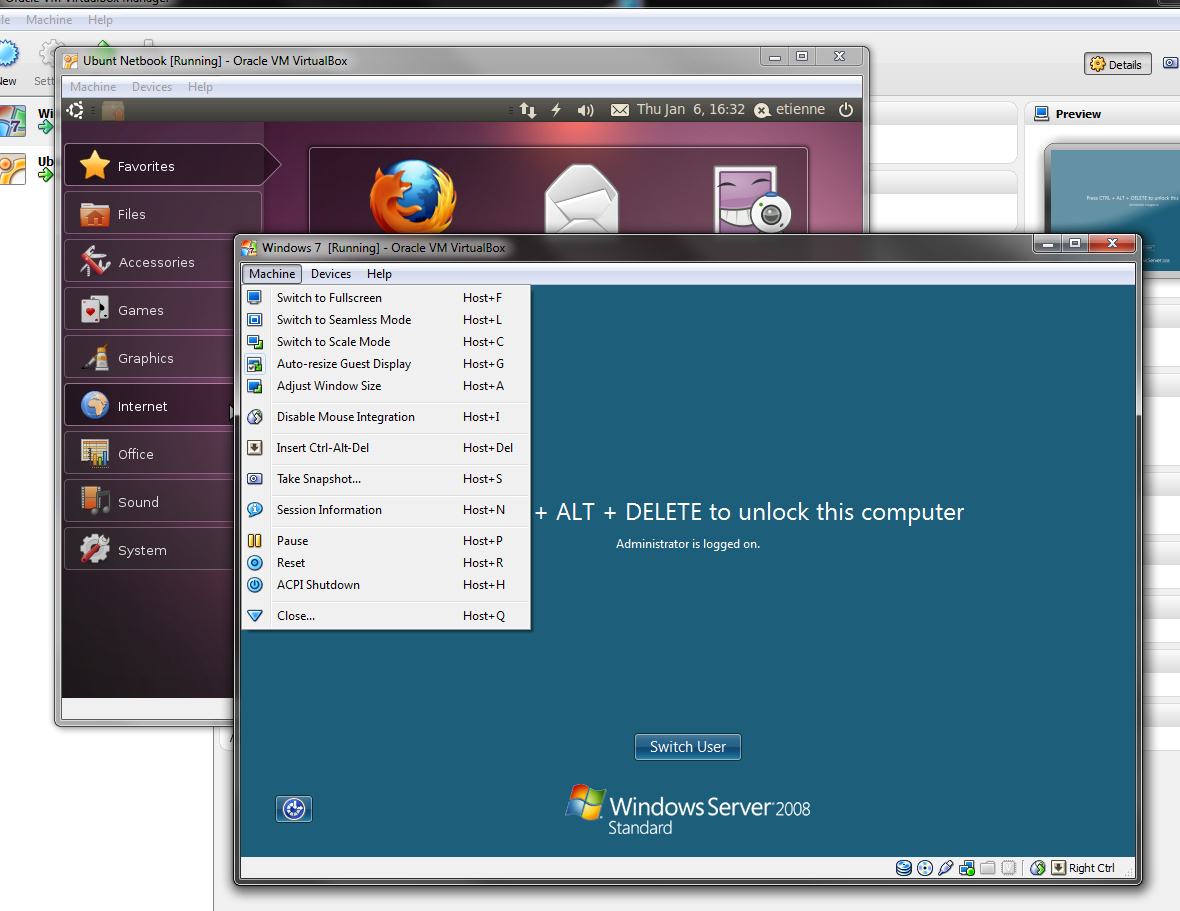Launch the mail envelope app in Ubuntu favorites

click(x=581, y=198)
